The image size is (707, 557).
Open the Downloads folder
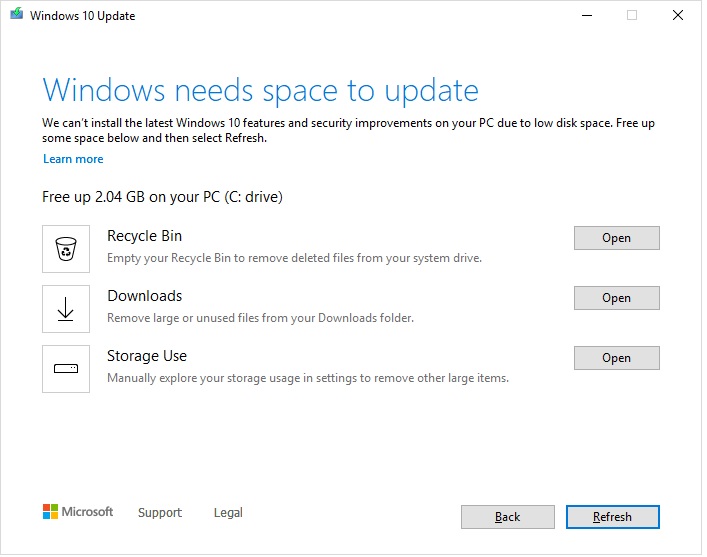tap(616, 298)
